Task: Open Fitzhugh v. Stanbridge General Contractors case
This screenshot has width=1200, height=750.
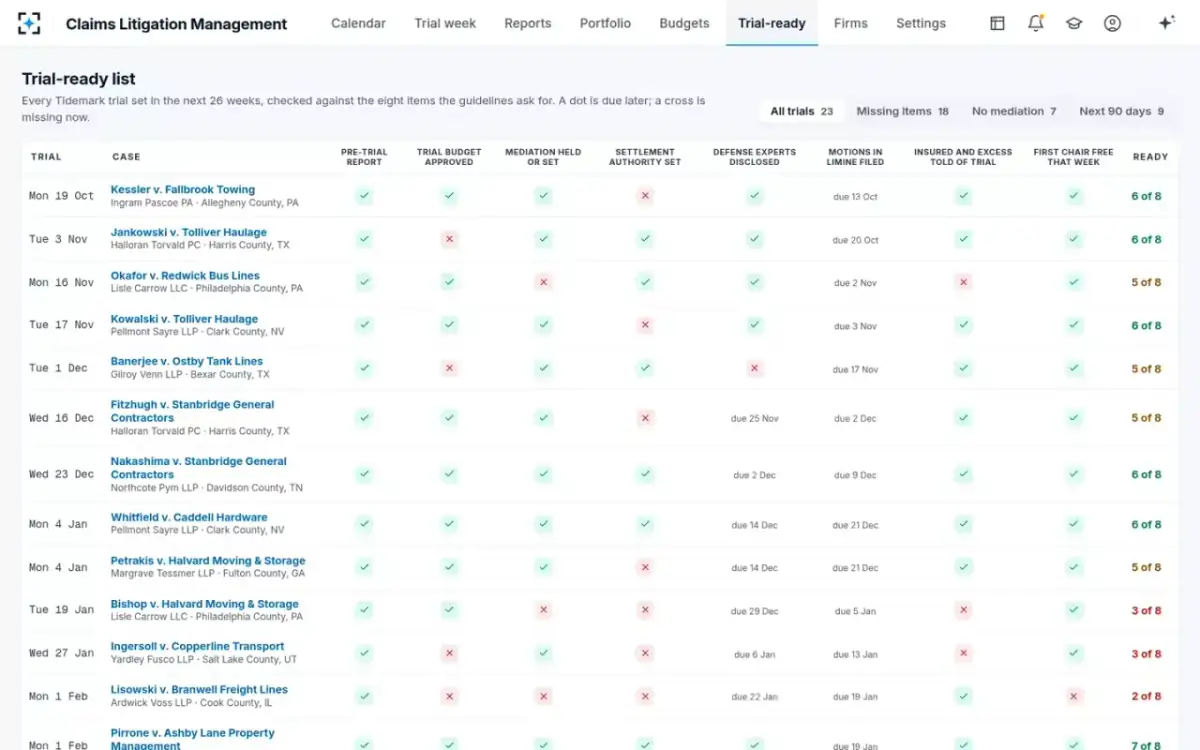Action: 192,411
